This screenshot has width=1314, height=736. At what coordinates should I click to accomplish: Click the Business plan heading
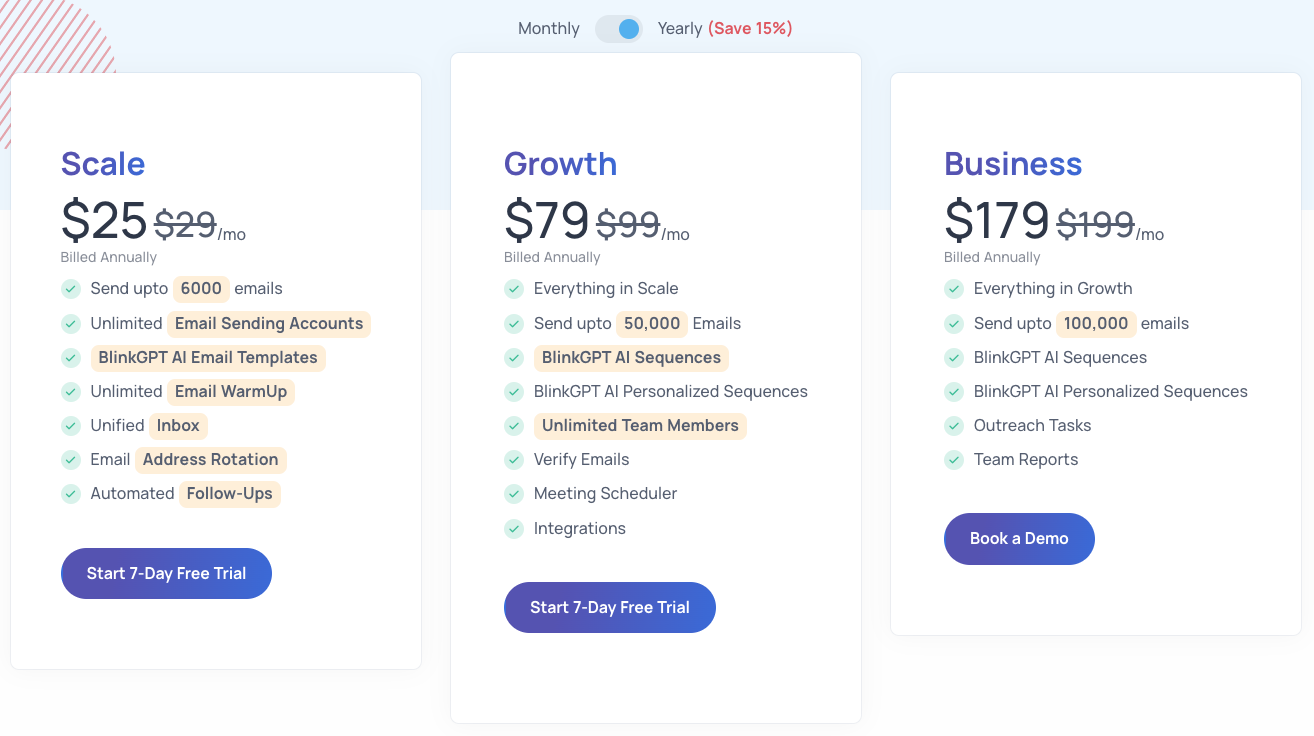[x=1013, y=164]
